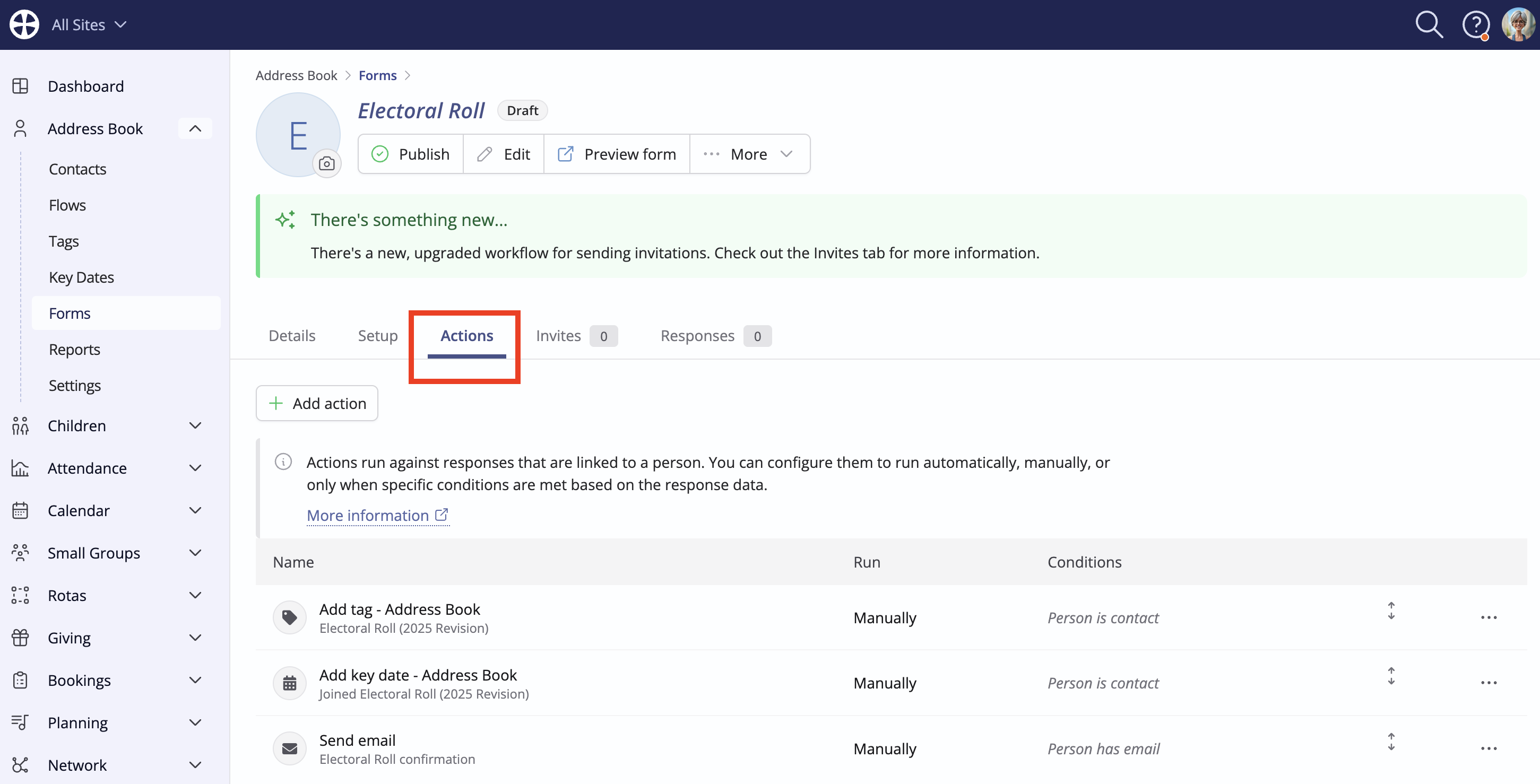Reorder the Add tag action using arrows icon
The height and width of the screenshot is (784, 1540).
coord(1391,611)
